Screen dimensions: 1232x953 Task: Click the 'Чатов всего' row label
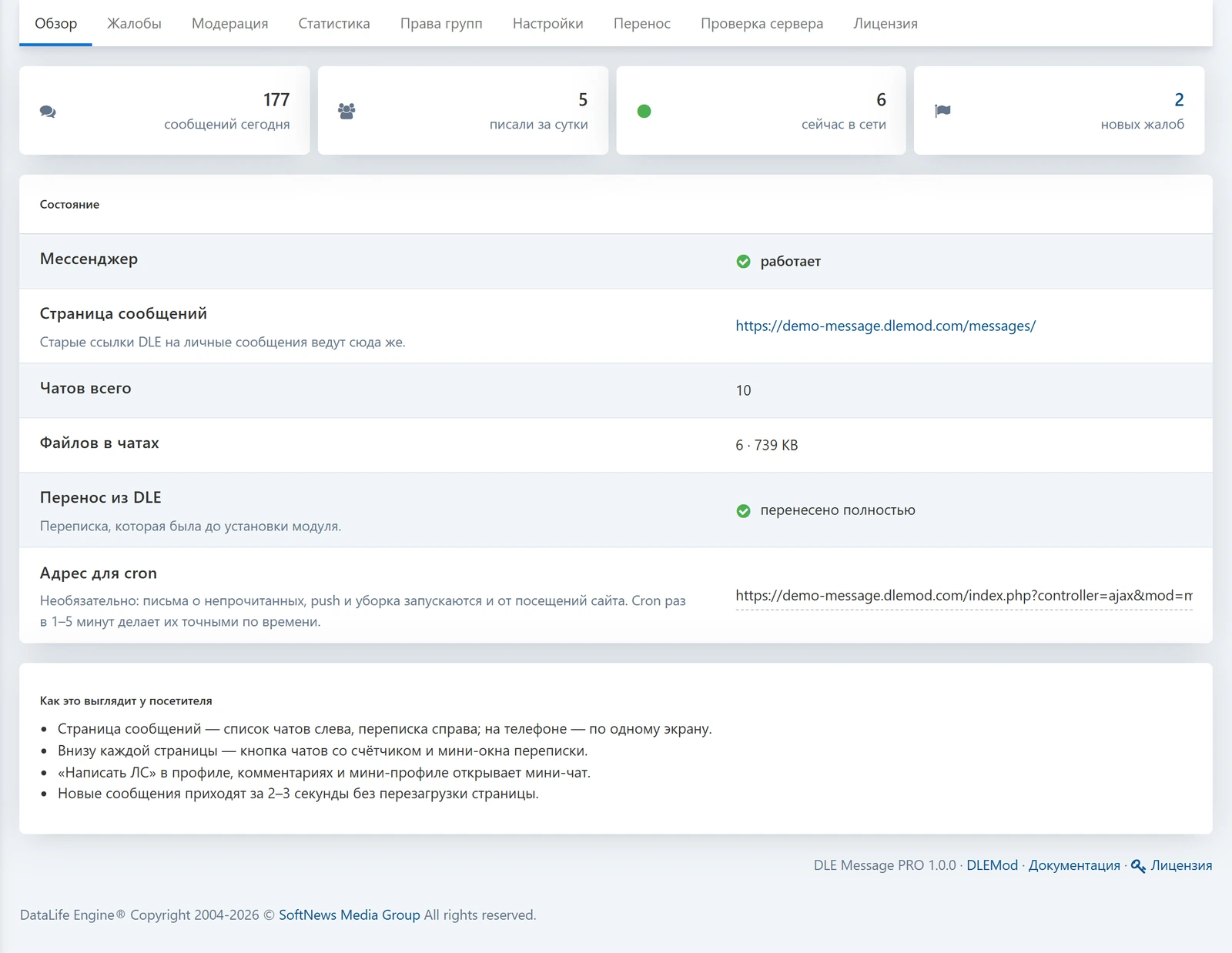click(x=85, y=388)
